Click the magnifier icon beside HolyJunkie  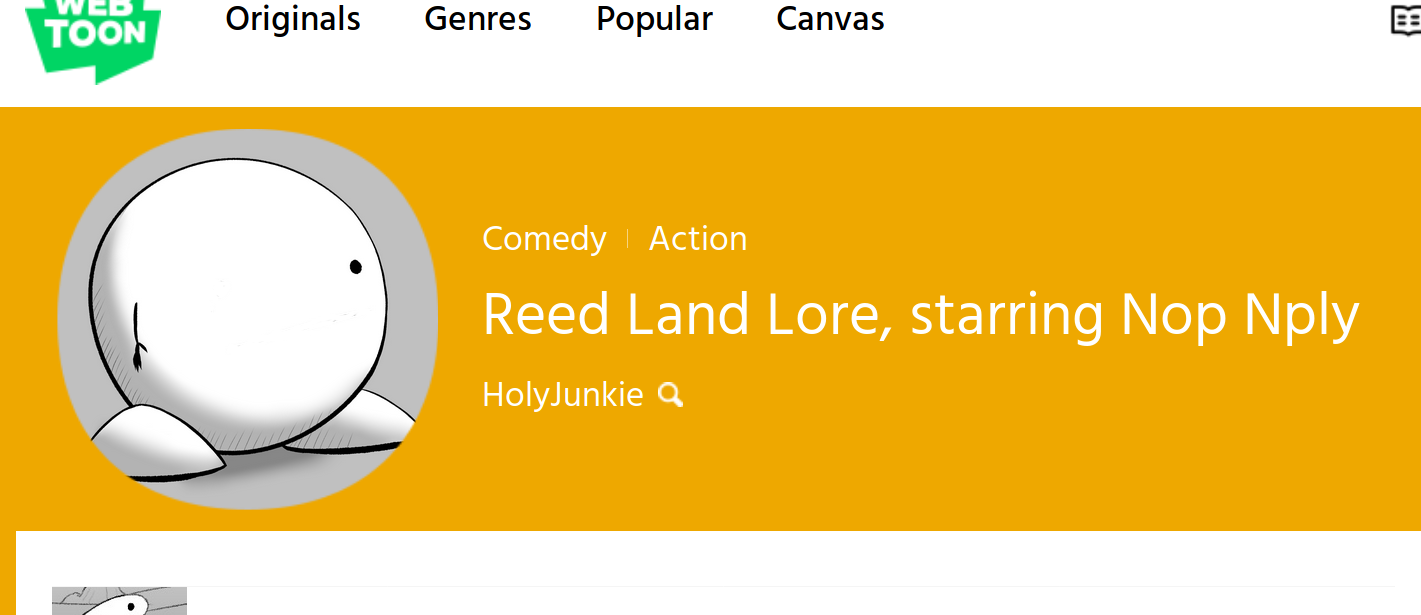click(x=671, y=395)
